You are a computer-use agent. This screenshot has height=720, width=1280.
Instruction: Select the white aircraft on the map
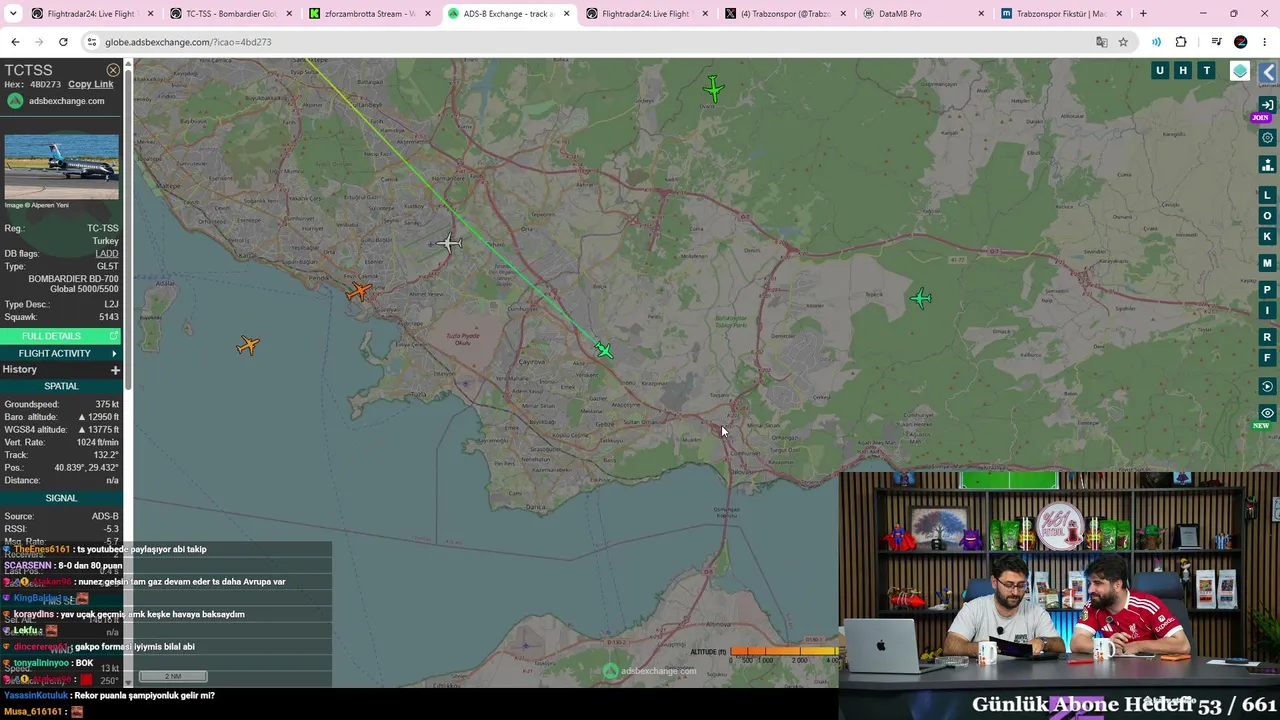449,243
